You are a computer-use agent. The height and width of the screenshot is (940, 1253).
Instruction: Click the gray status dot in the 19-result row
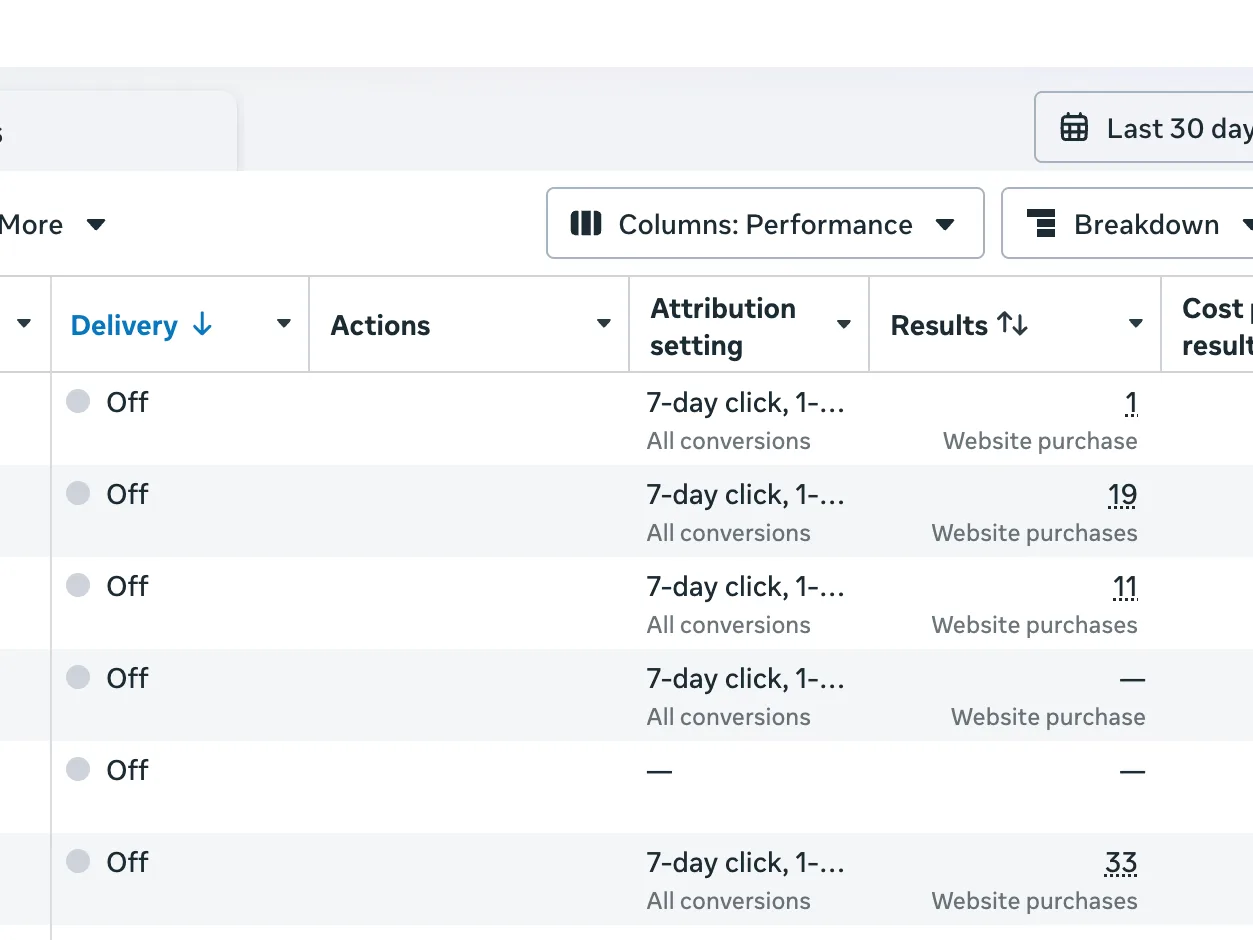pos(78,493)
